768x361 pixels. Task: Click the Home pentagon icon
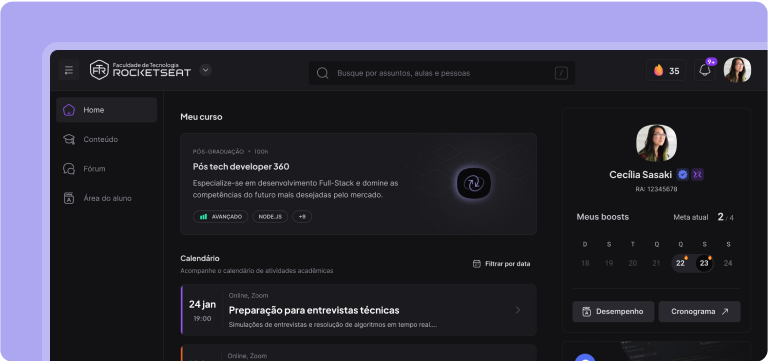coord(69,110)
